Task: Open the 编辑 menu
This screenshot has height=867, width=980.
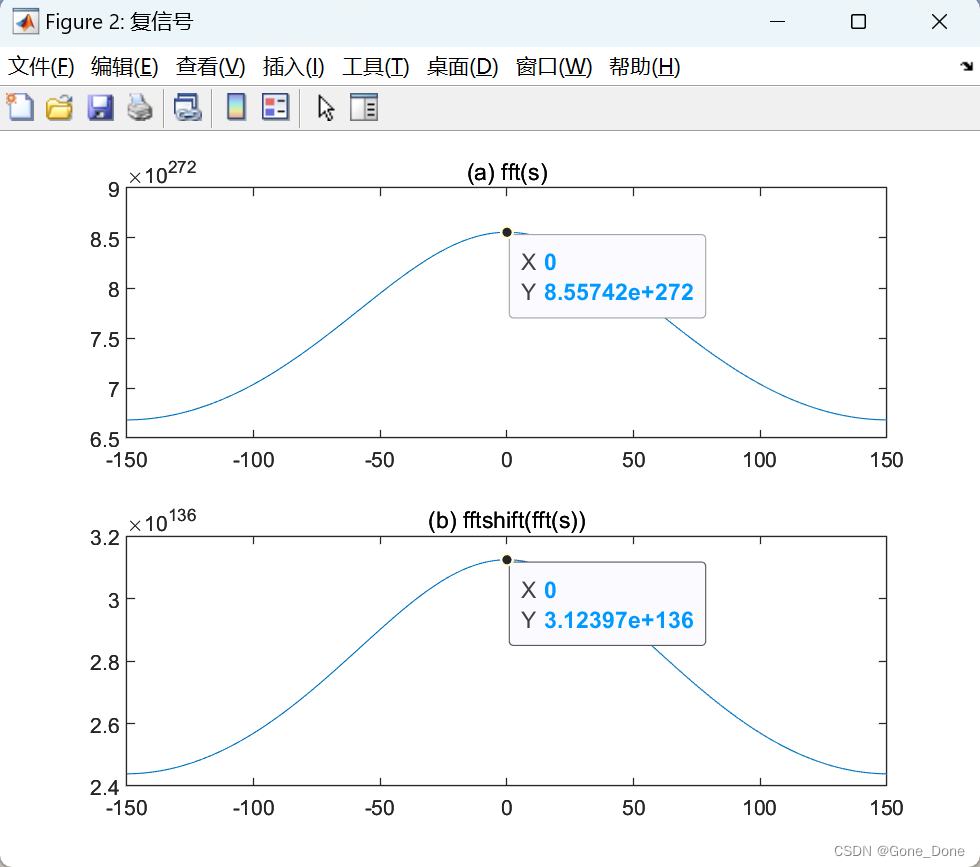Action: 126,67
